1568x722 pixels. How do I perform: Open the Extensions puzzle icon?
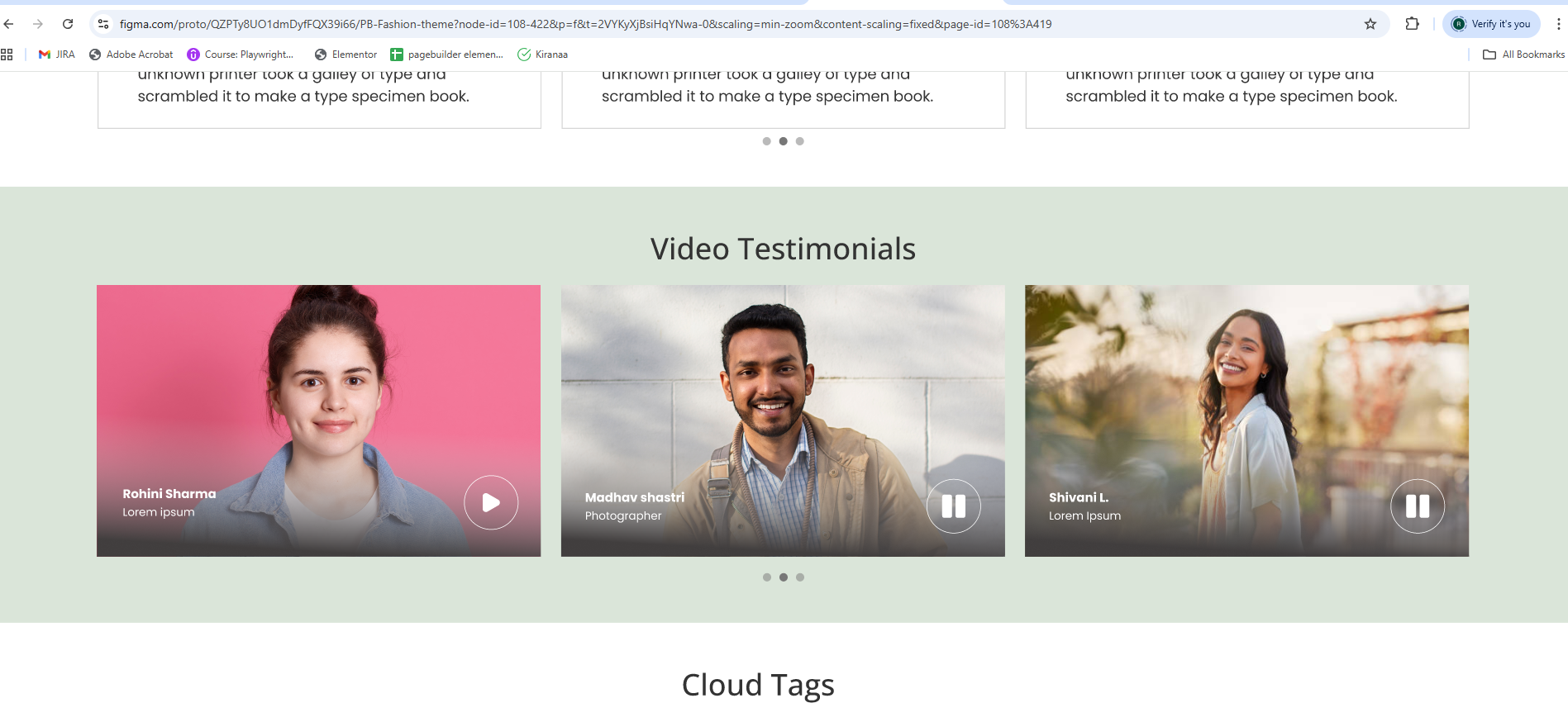(x=1412, y=24)
